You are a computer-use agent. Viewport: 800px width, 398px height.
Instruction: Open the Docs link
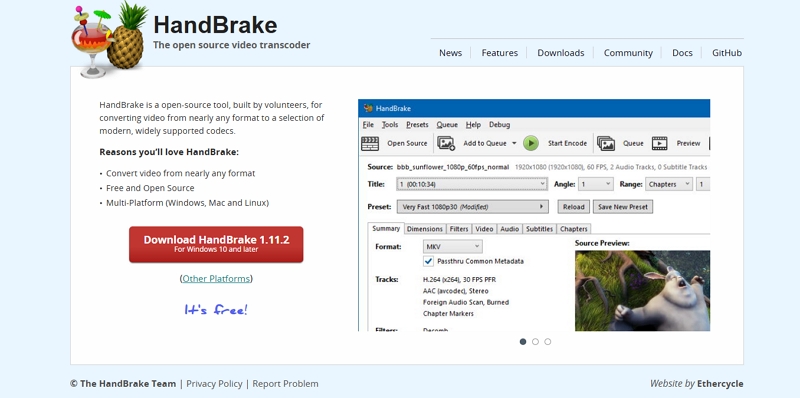tap(682, 53)
